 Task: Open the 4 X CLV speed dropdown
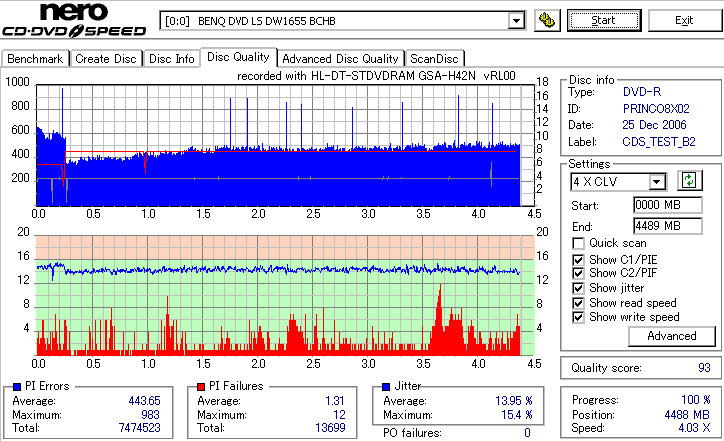click(656, 181)
